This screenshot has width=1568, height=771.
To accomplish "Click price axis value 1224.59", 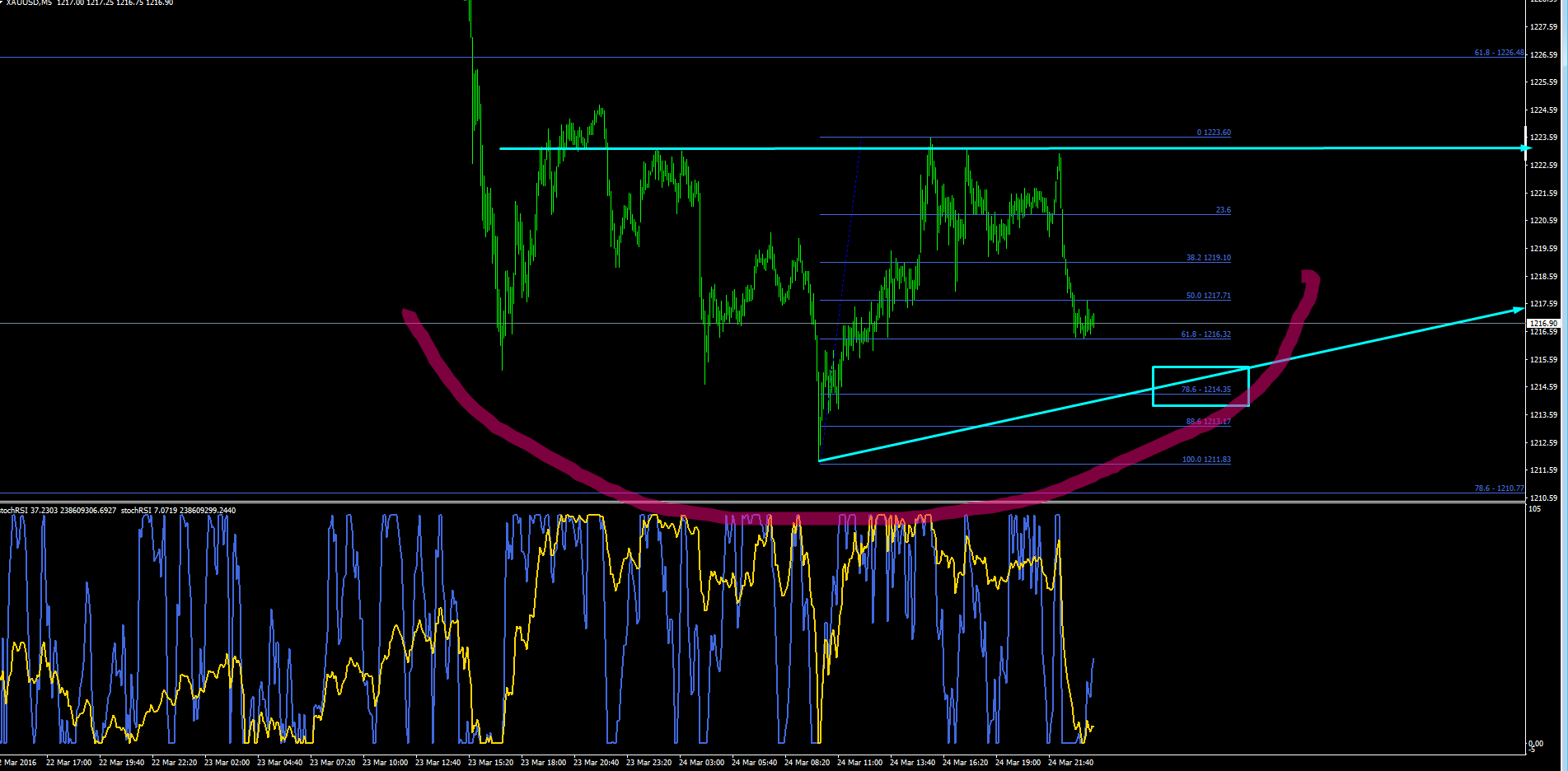I will [x=1543, y=110].
